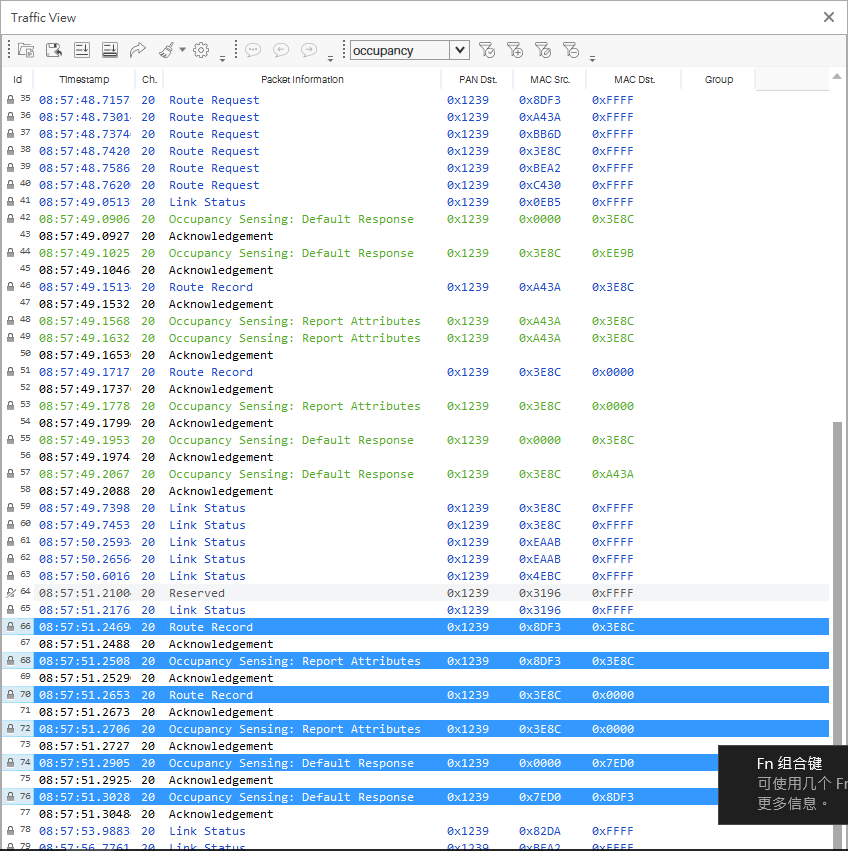Open capture file via folder icon
Screen dimensions: 850x851
[x=26, y=50]
